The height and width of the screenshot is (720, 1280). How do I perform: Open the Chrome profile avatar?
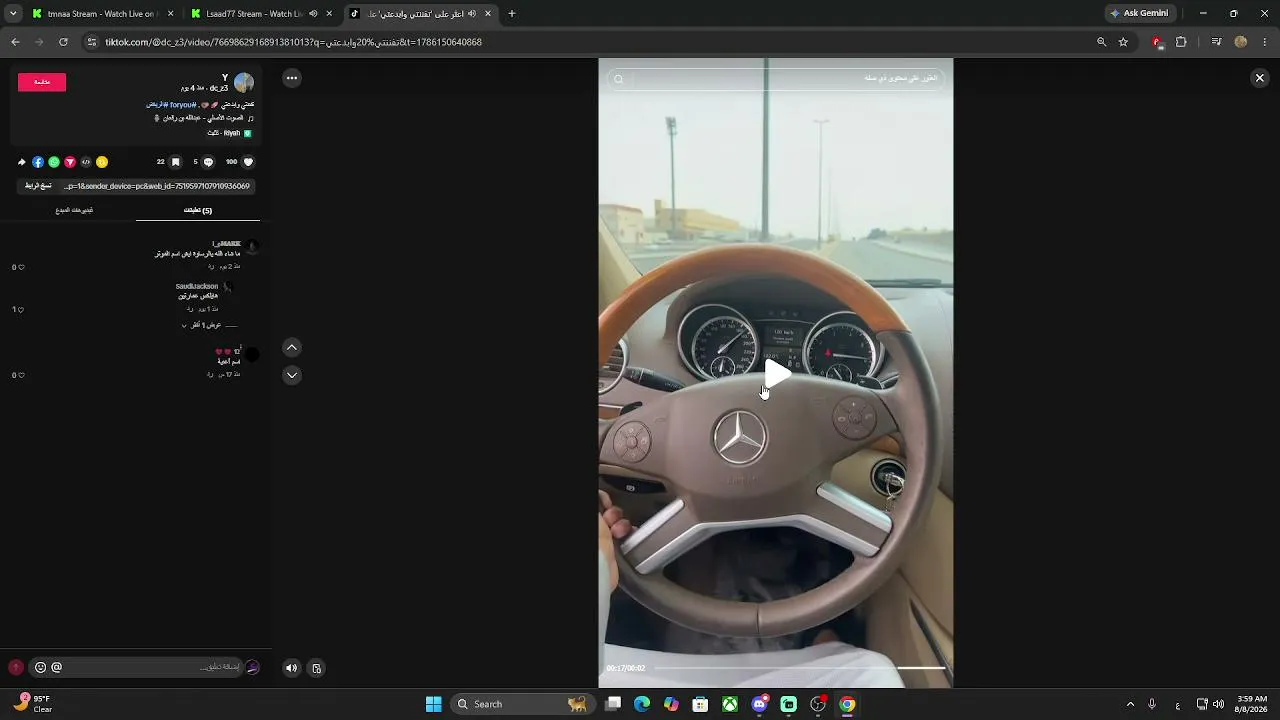click(x=1241, y=42)
